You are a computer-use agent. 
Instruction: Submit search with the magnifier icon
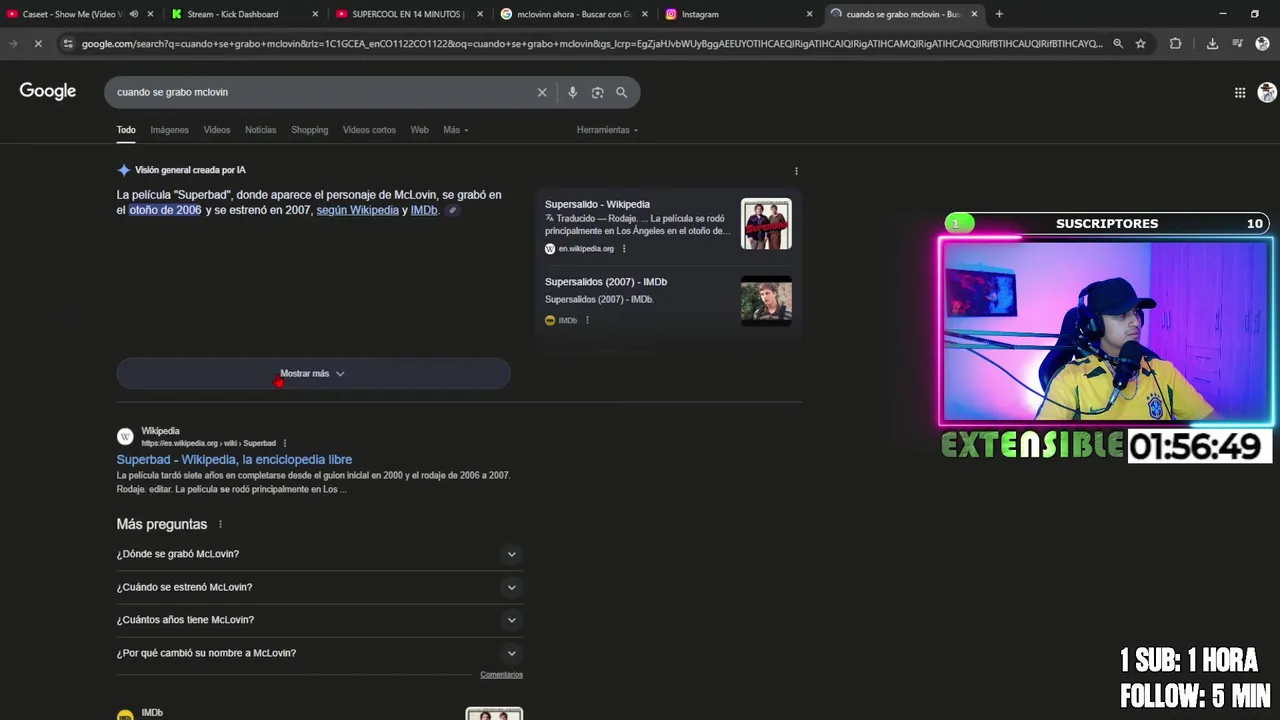(x=621, y=92)
